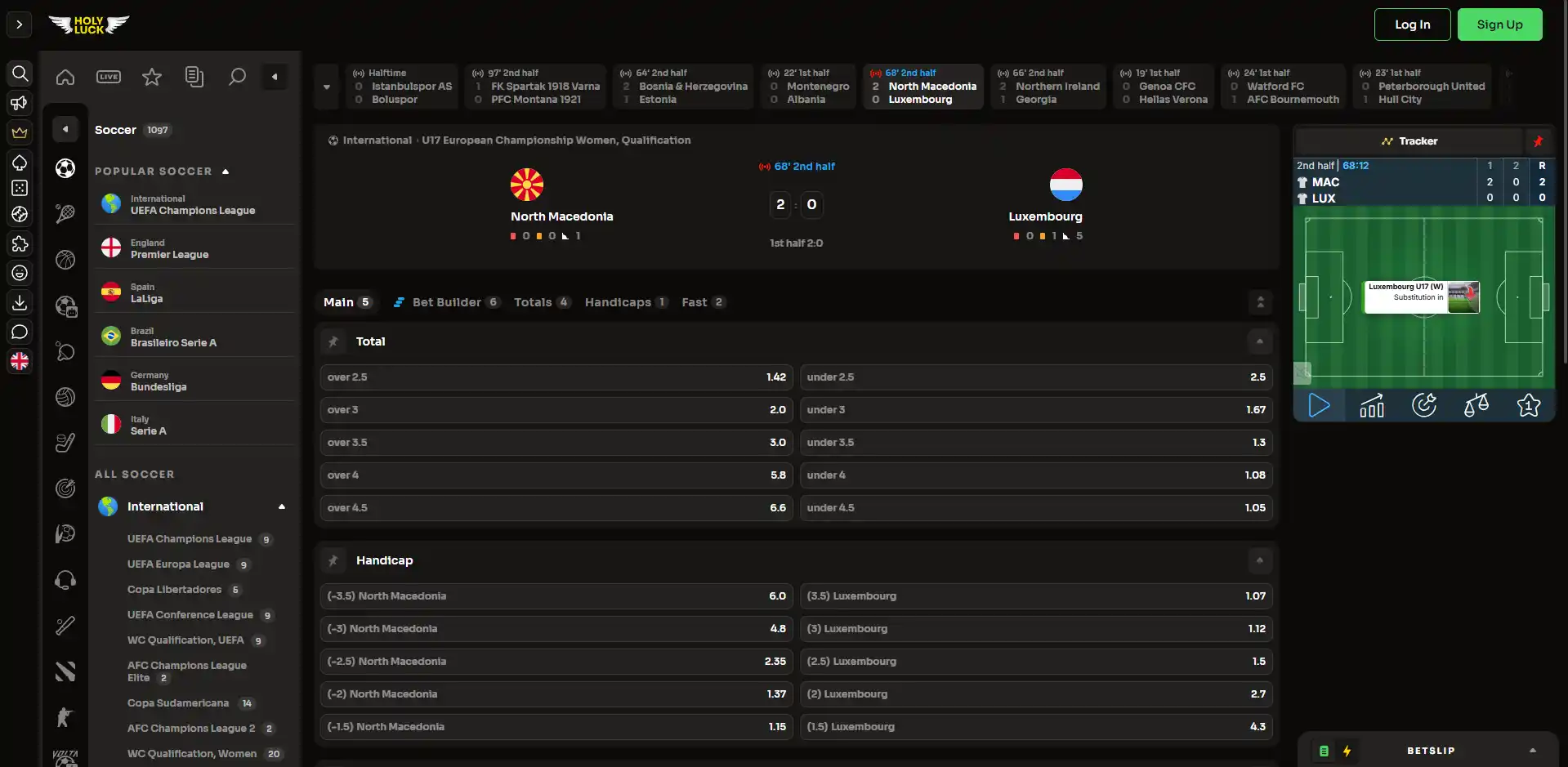Collapse the Total market section
Screen dimensions: 1568x767
tap(1259, 341)
